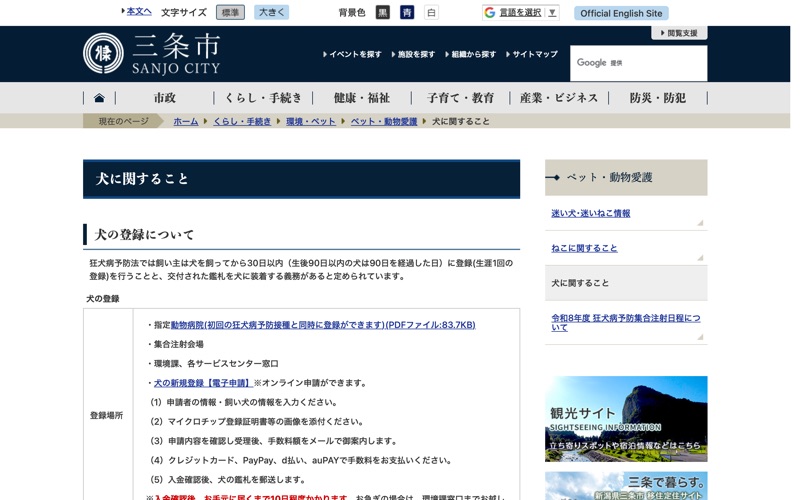Open サイトマップ link
Image resolution: width=800 pixels, height=500 pixels.
click(x=532, y=54)
